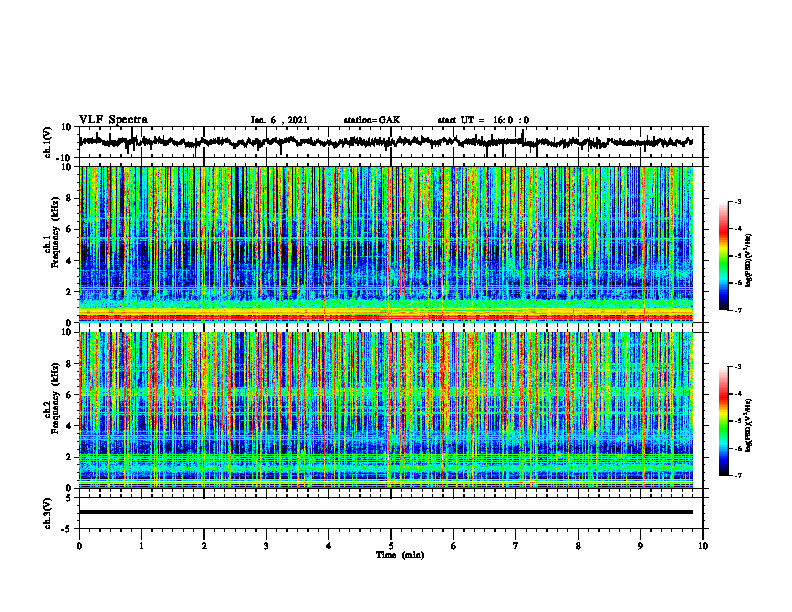Click the '0' tick on time axis
792x612 pixels.
coord(79,546)
